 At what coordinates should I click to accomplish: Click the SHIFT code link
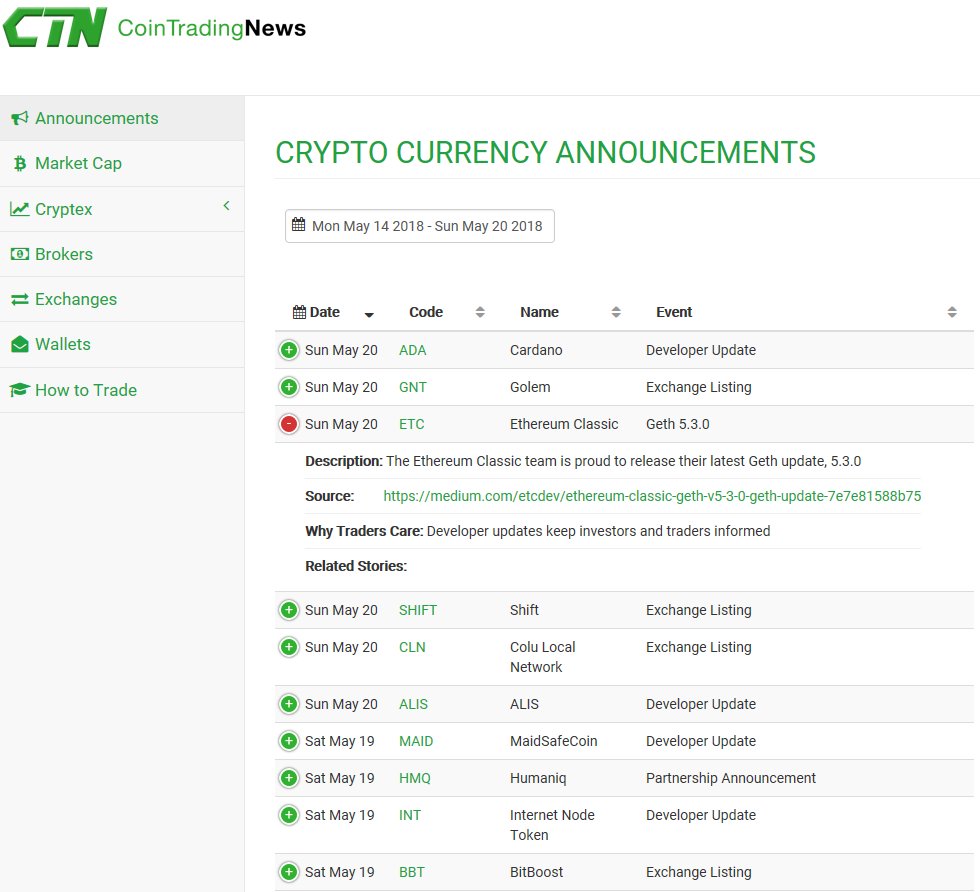point(418,610)
